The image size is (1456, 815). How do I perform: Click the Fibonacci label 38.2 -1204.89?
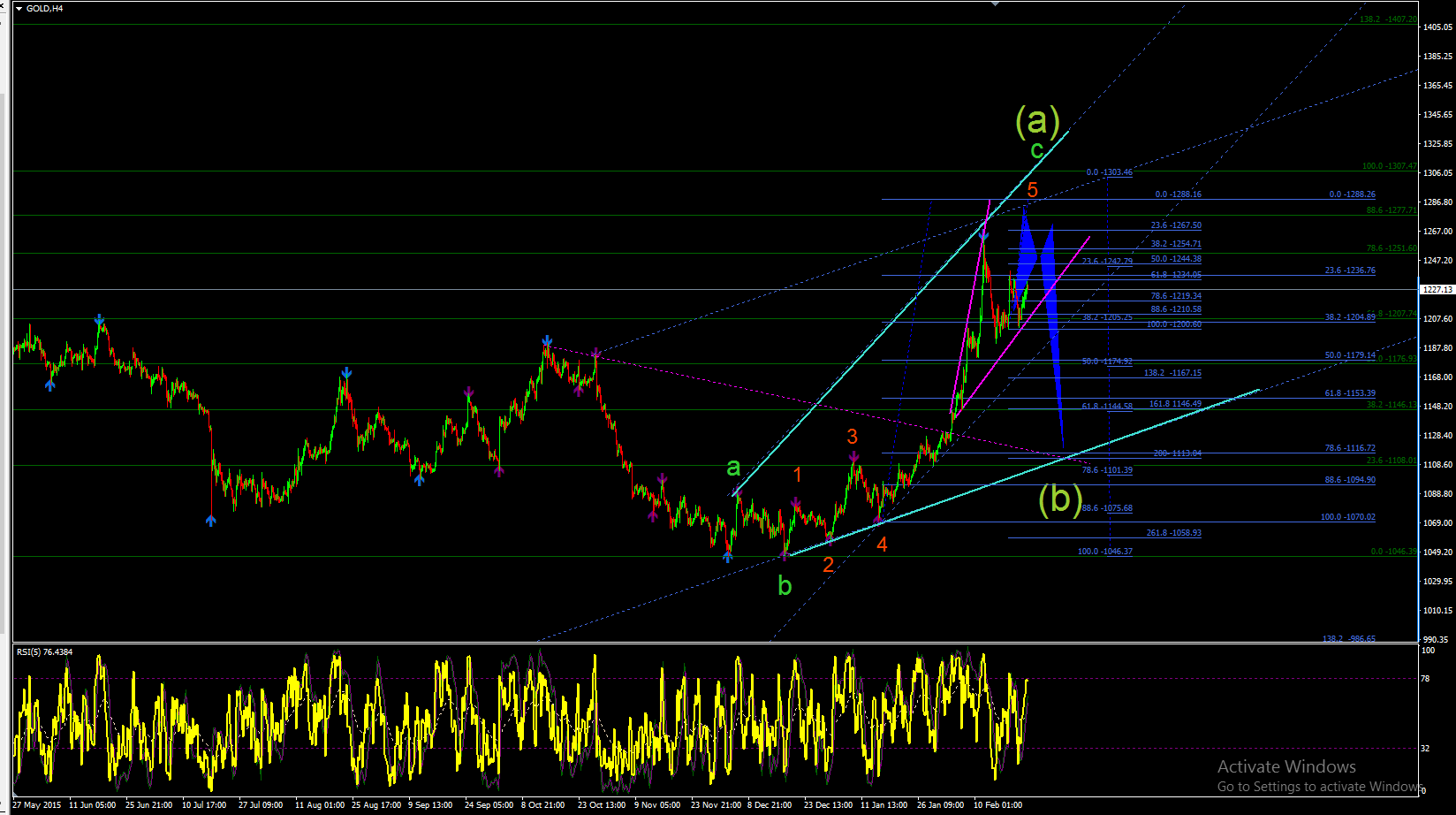coord(1350,317)
